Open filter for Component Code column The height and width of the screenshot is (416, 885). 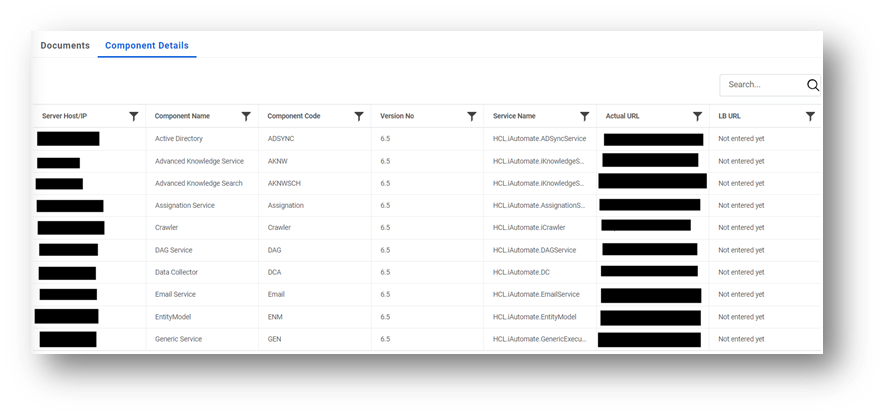(359, 116)
